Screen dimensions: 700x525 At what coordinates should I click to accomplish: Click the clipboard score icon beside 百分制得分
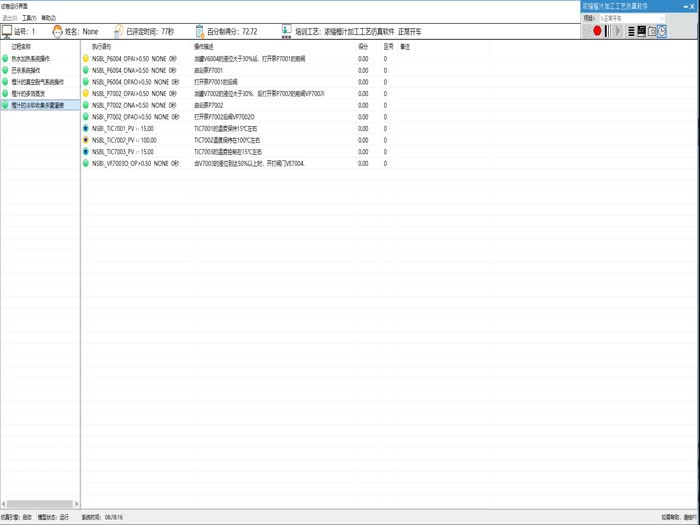coord(199,32)
